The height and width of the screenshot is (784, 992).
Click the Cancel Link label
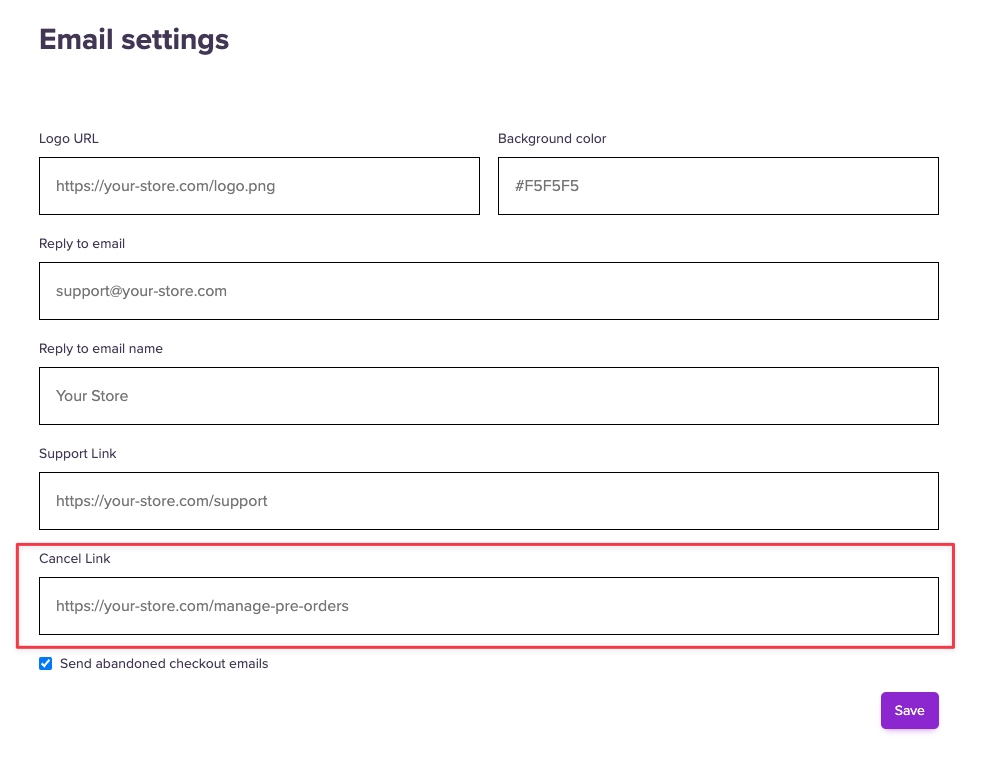tap(75, 559)
